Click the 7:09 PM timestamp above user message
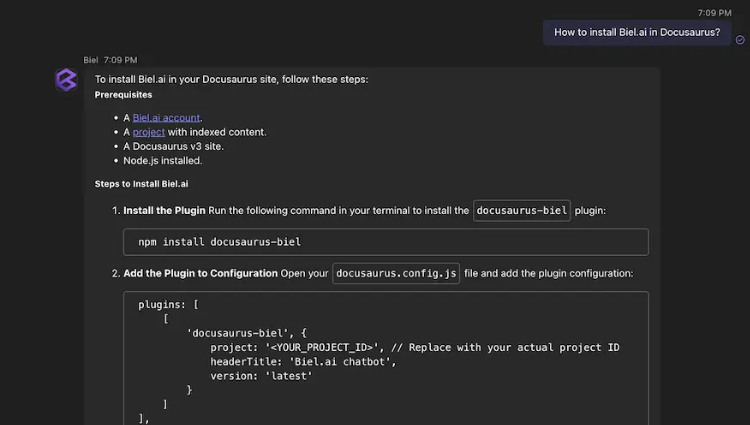Viewport: 750px width, 425px height. 714,13
